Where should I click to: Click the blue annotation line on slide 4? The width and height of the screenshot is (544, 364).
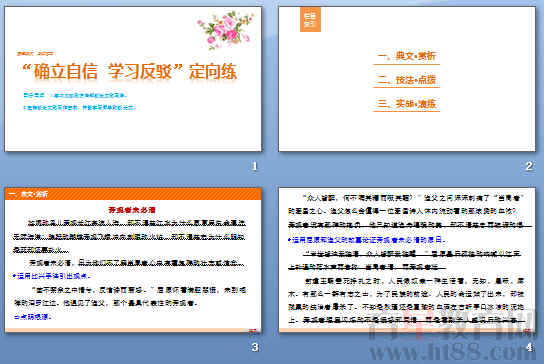click(367, 240)
